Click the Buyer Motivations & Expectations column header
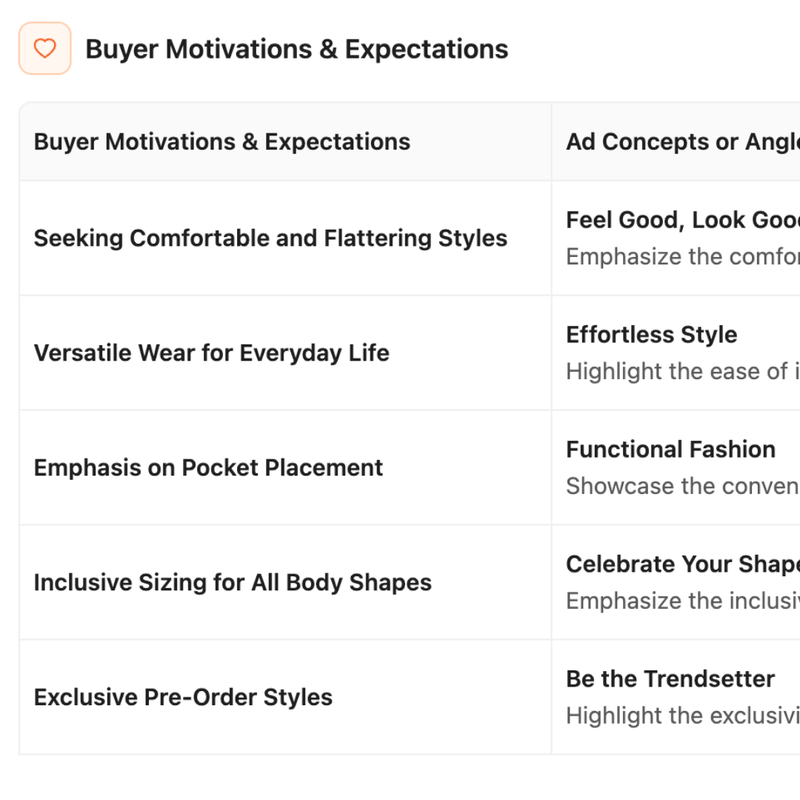The height and width of the screenshot is (800, 800). point(222,142)
